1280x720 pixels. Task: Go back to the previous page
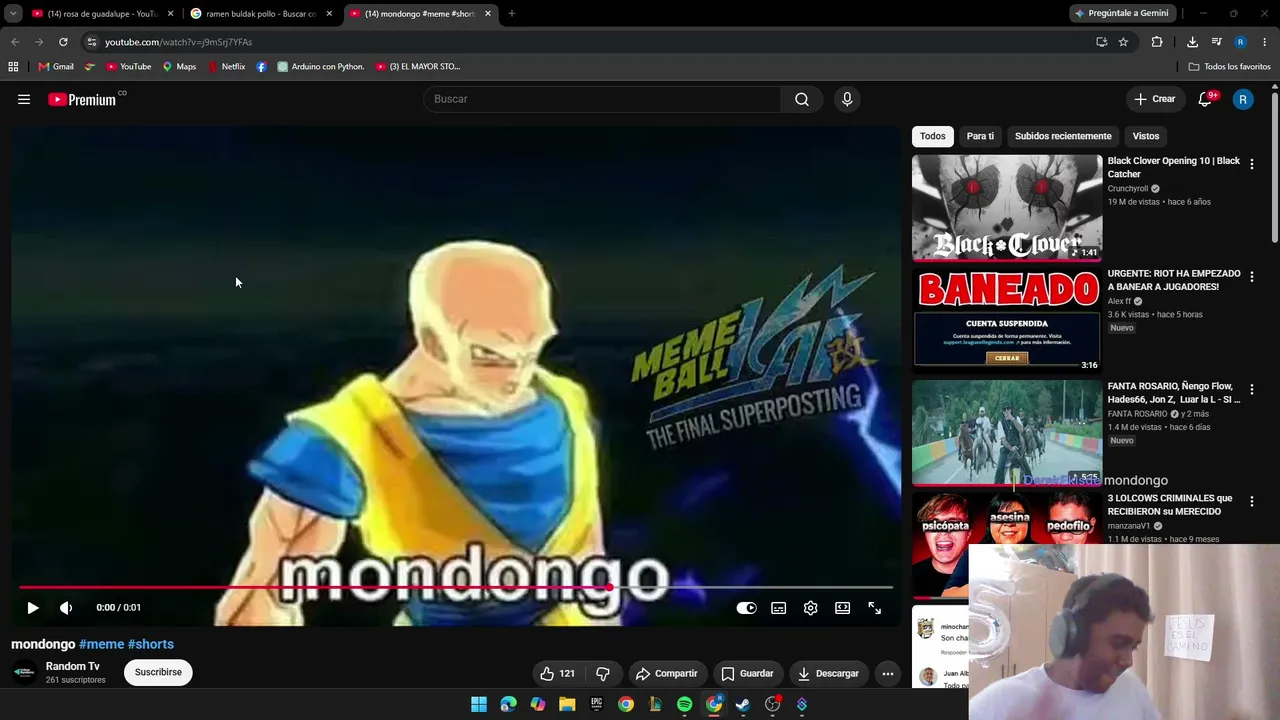click(x=15, y=42)
